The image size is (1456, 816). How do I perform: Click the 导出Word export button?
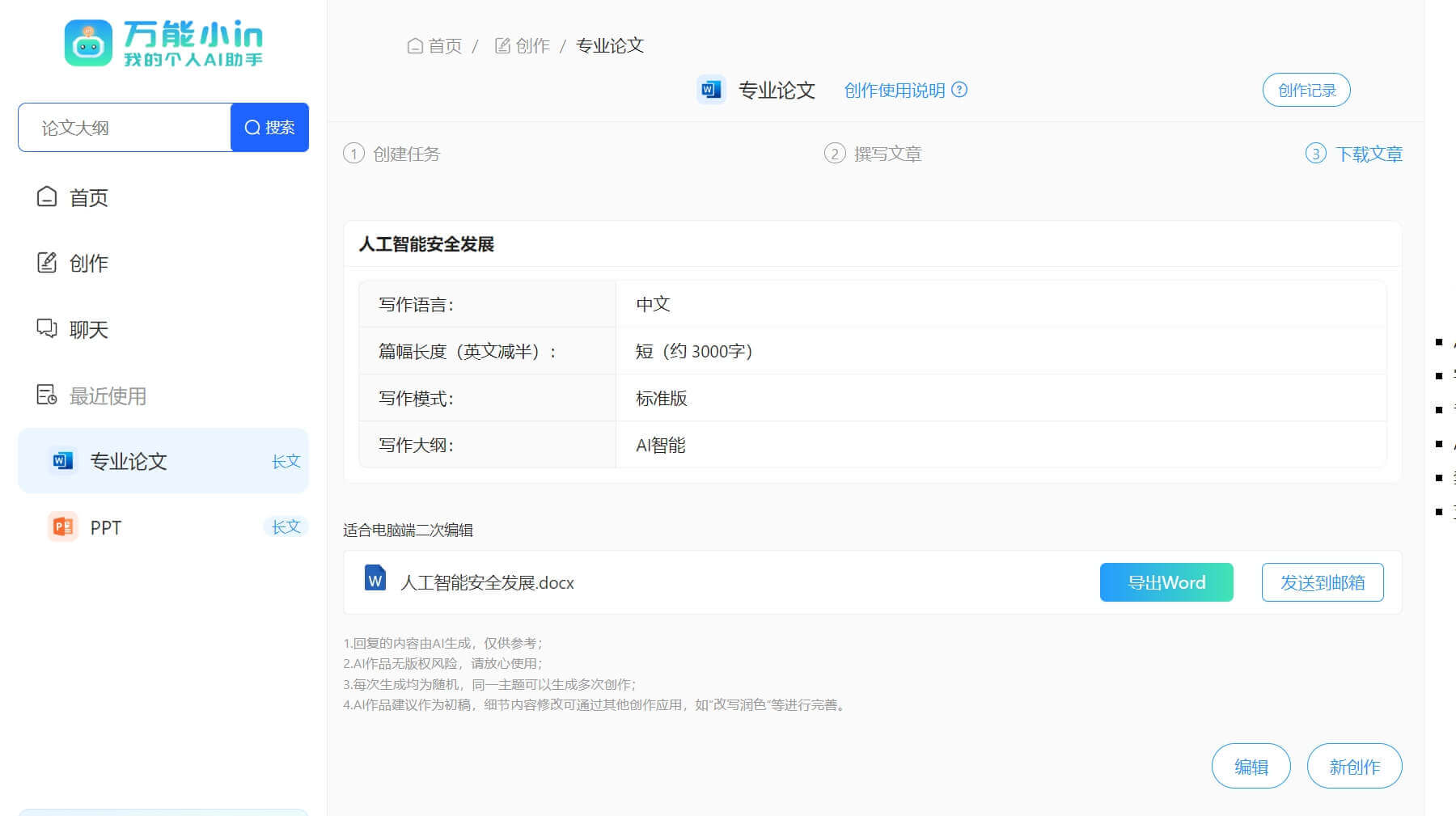pos(1166,581)
